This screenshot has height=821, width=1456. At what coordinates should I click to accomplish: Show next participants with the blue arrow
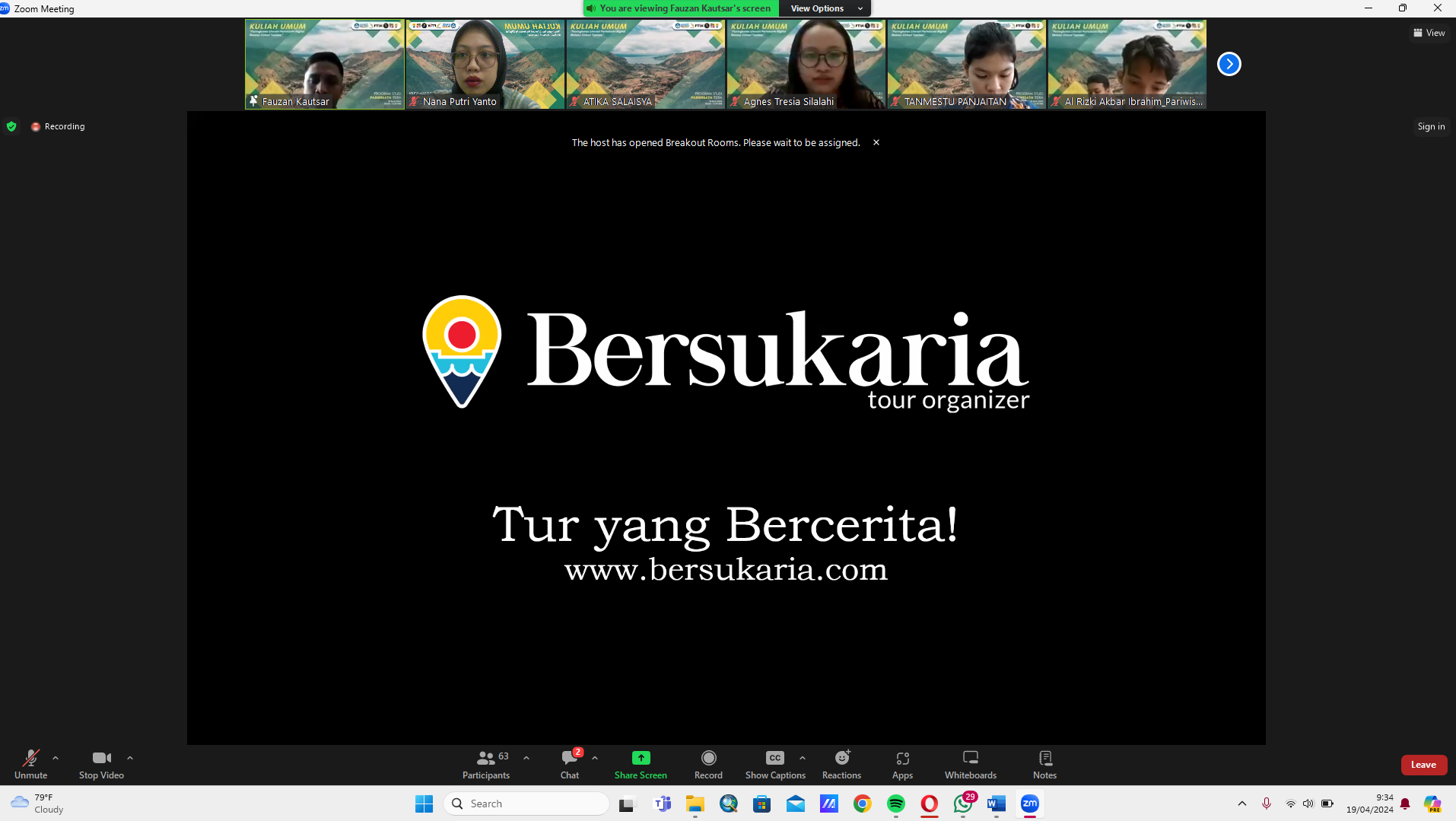(1229, 64)
